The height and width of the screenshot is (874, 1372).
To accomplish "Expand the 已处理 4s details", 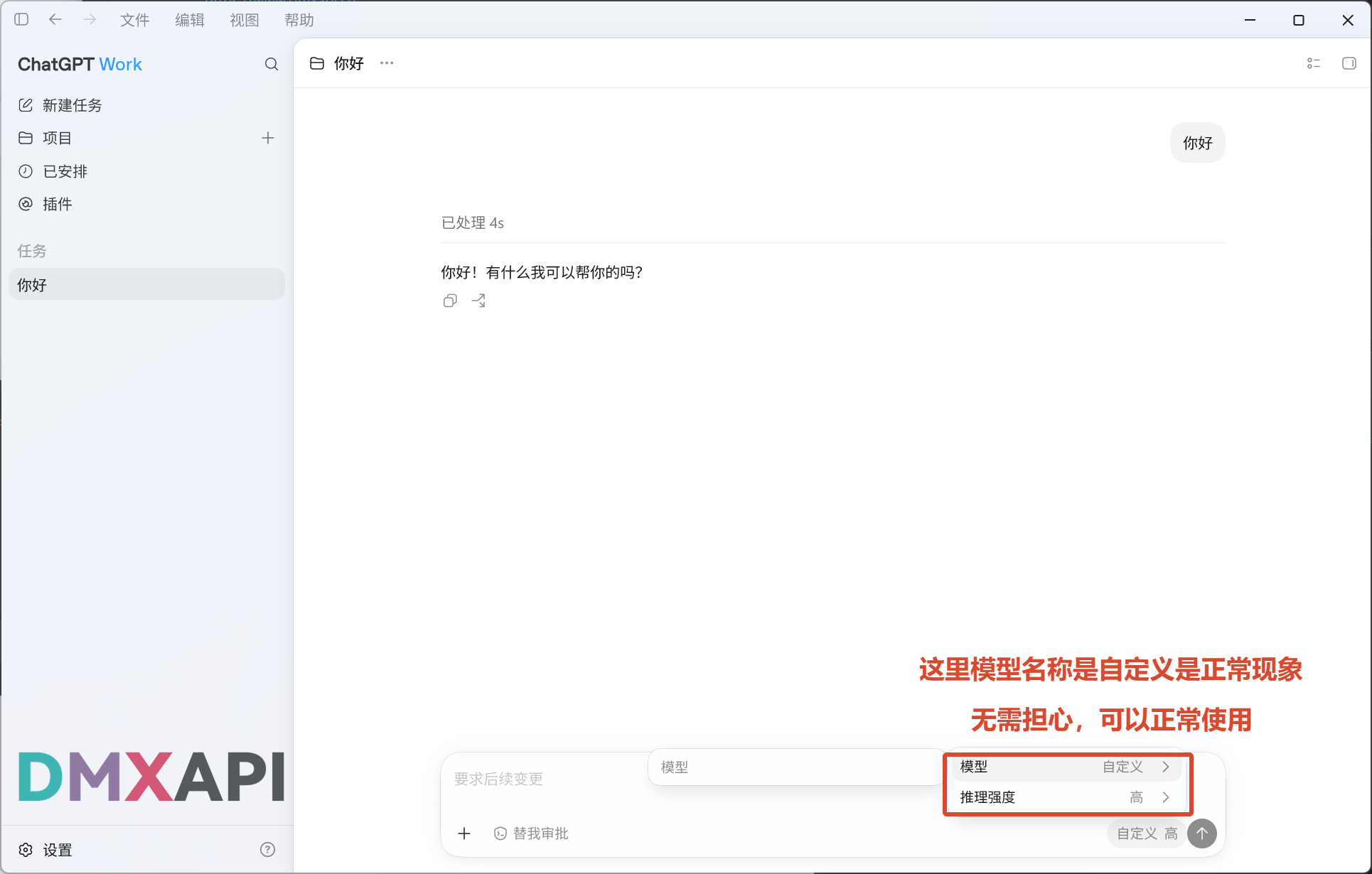I will coord(473,223).
